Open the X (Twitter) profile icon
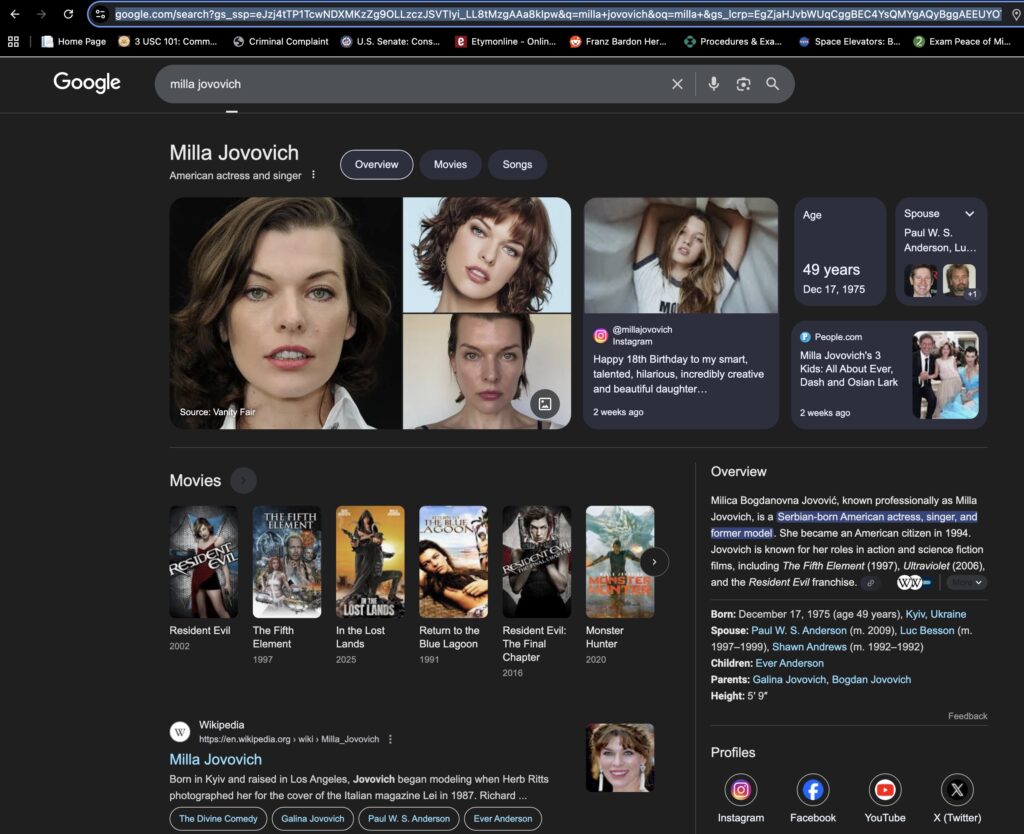Viewport: 1024px width, 834px height. point(957,790)
